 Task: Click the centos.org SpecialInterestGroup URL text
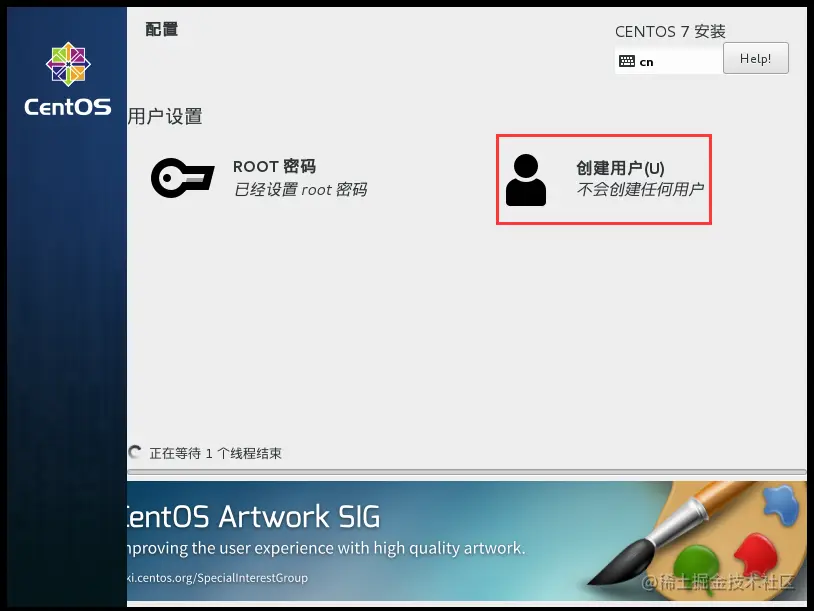pyautogui.click(x=218, y=578)
